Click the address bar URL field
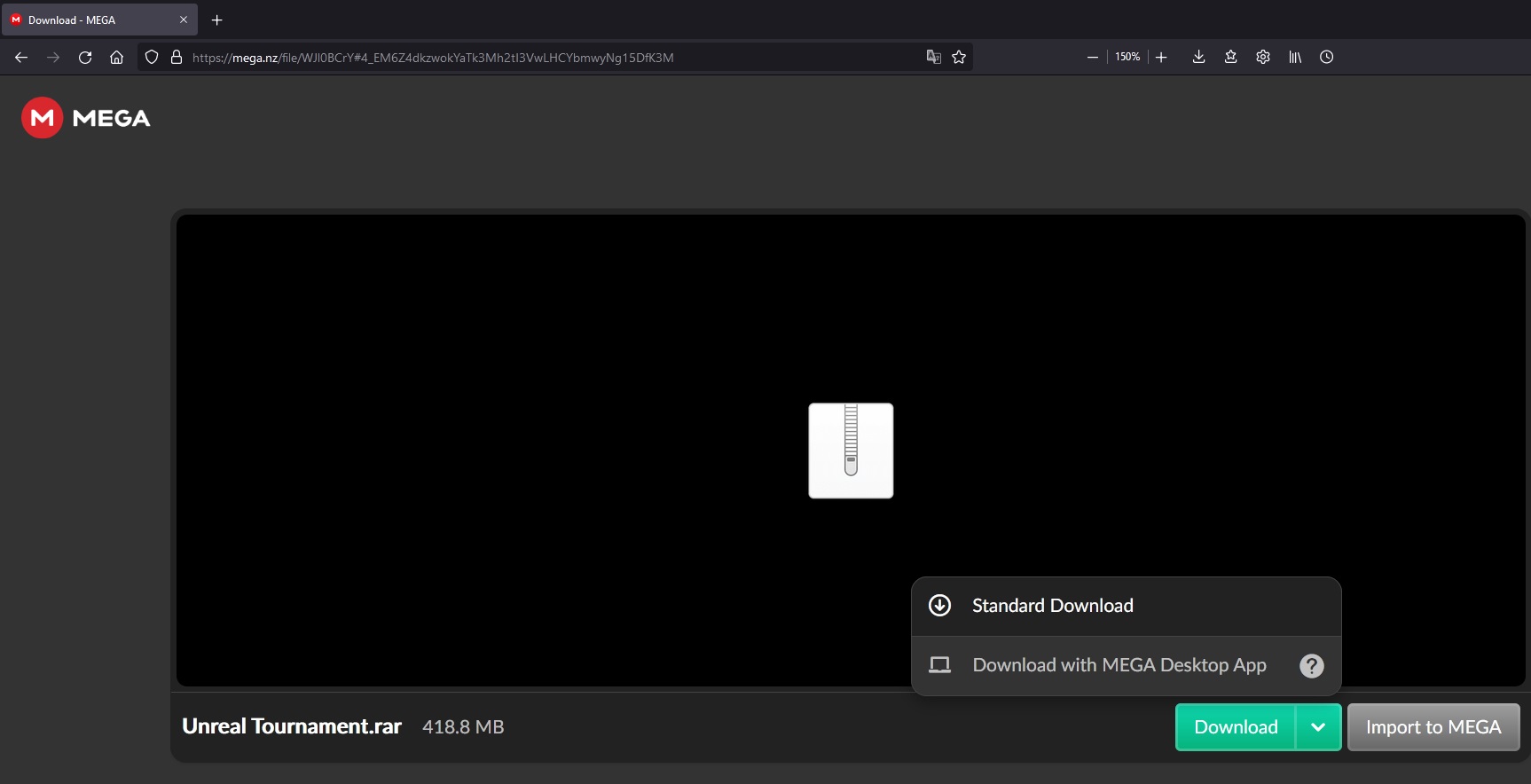 click(556, 58)
